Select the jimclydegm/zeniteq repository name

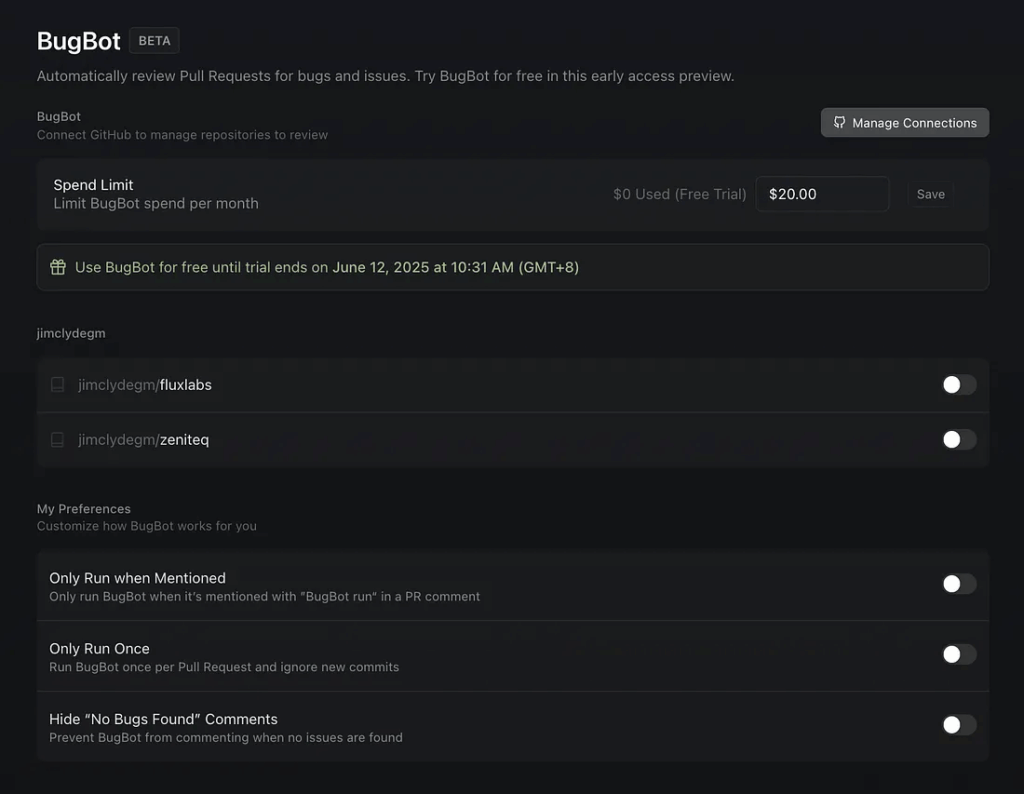tap(144, 439)
